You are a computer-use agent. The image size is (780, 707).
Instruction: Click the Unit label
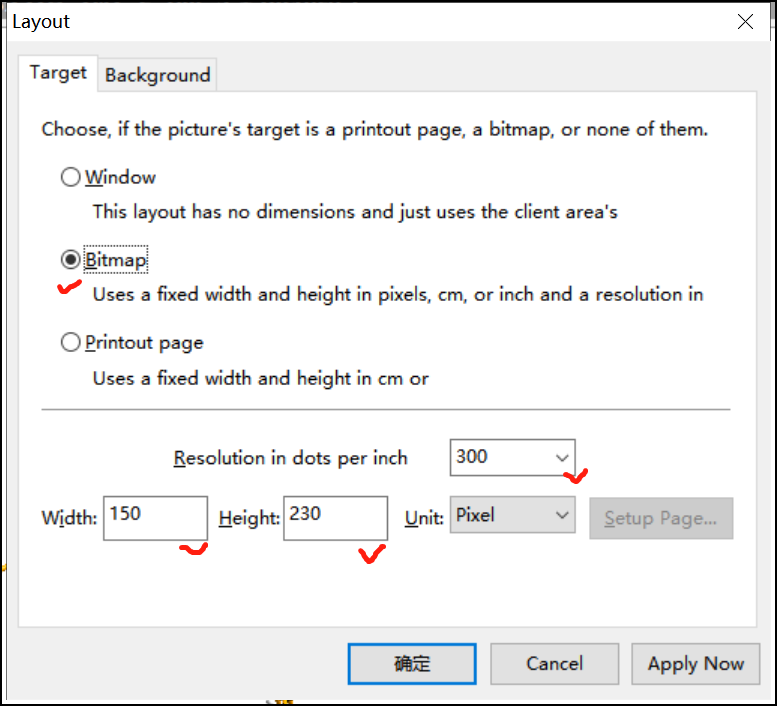[x=424, y=518]
